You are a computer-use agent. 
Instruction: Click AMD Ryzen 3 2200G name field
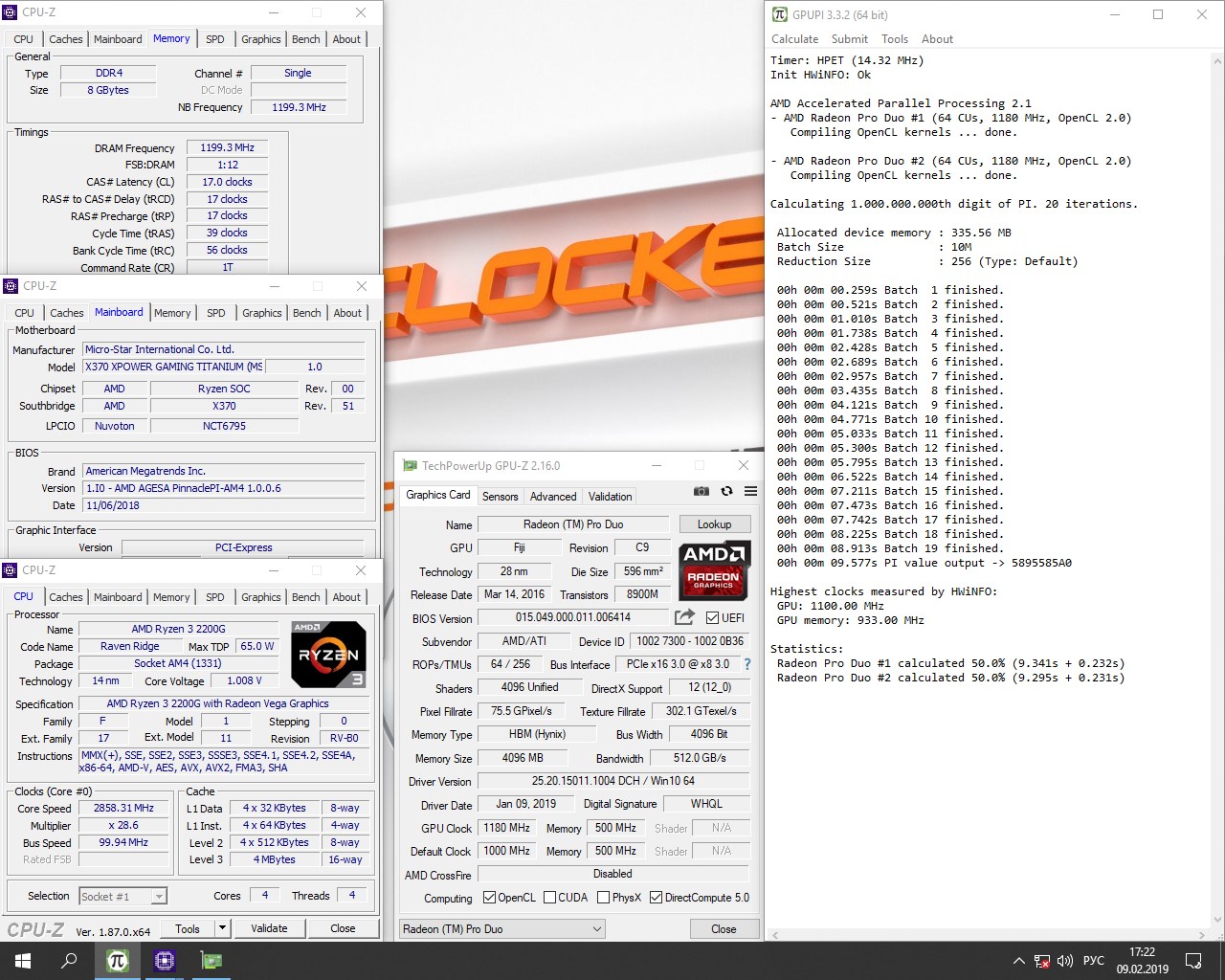179,629
